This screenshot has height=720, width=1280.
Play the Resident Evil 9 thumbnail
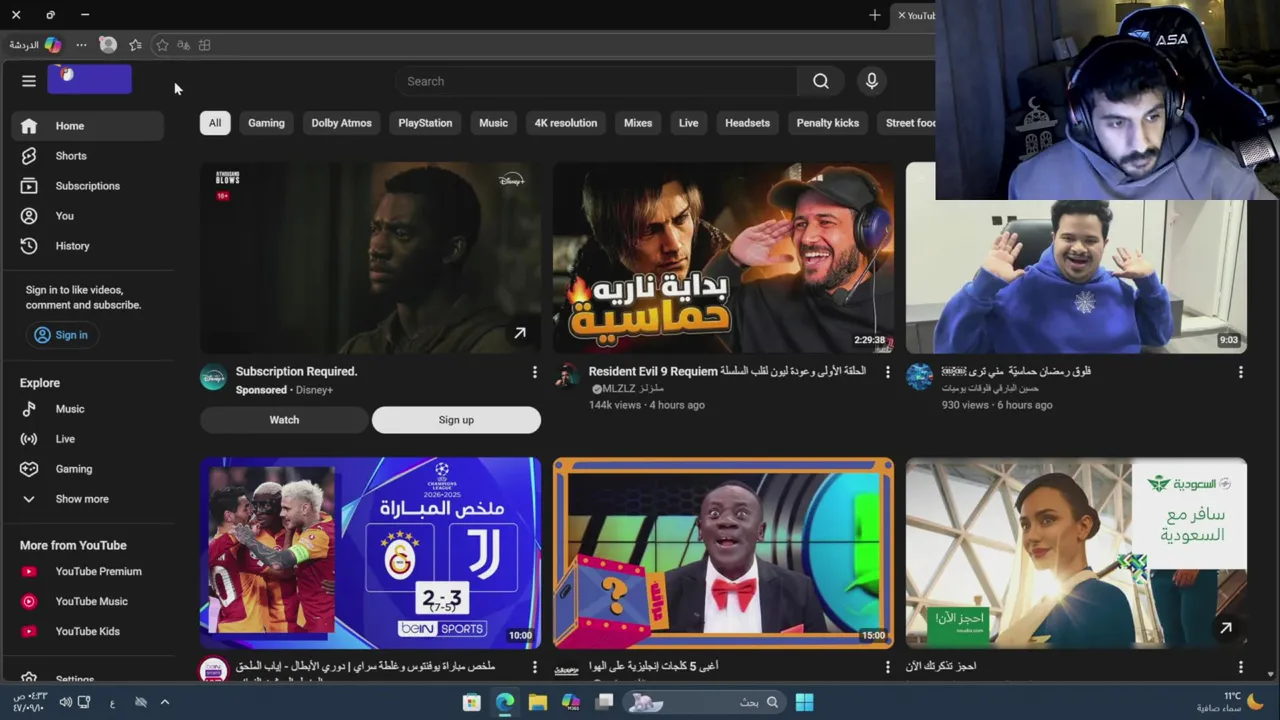(723, 258)
